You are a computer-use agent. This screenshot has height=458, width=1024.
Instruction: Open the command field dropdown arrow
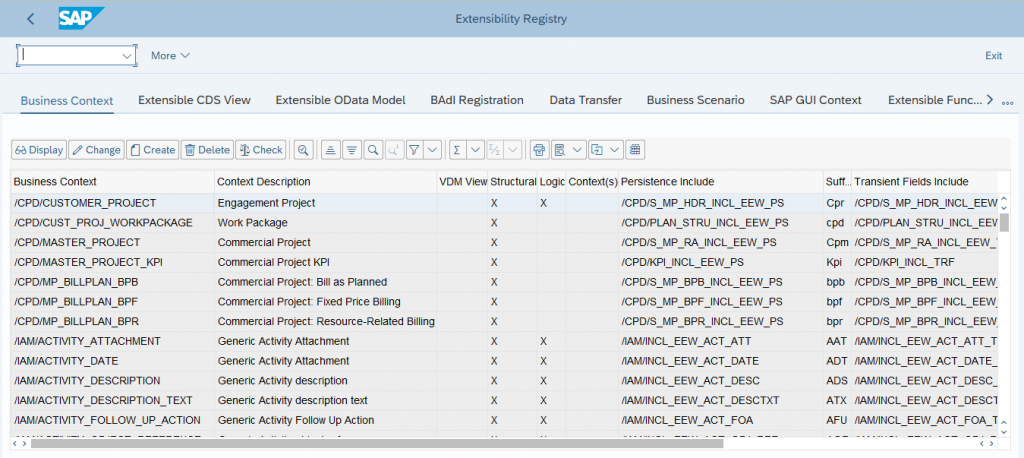[127, 56]
